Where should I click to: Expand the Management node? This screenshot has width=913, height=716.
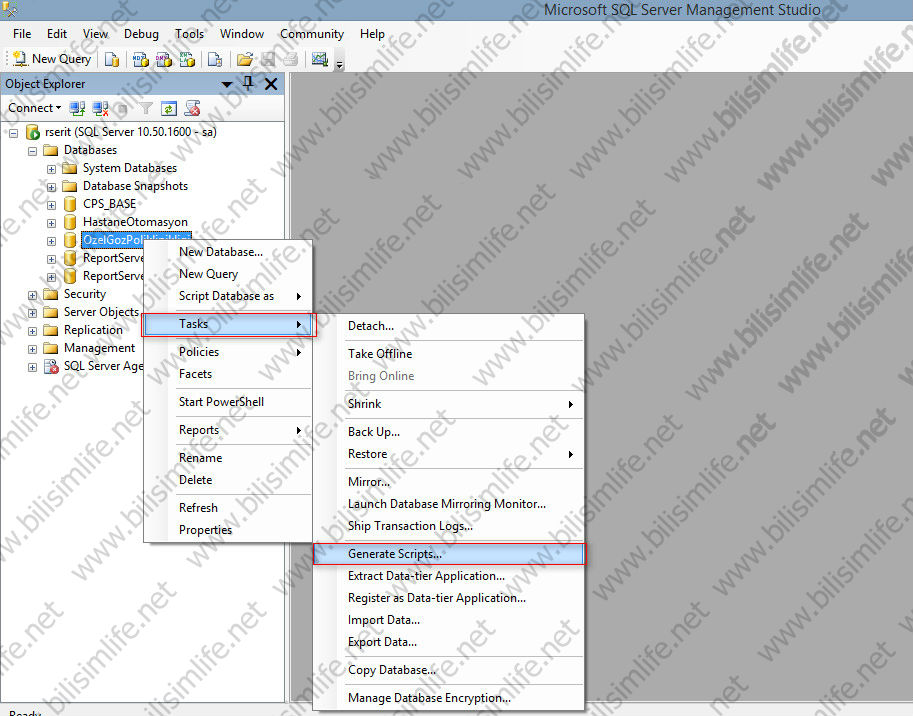(x=33, y=349)
